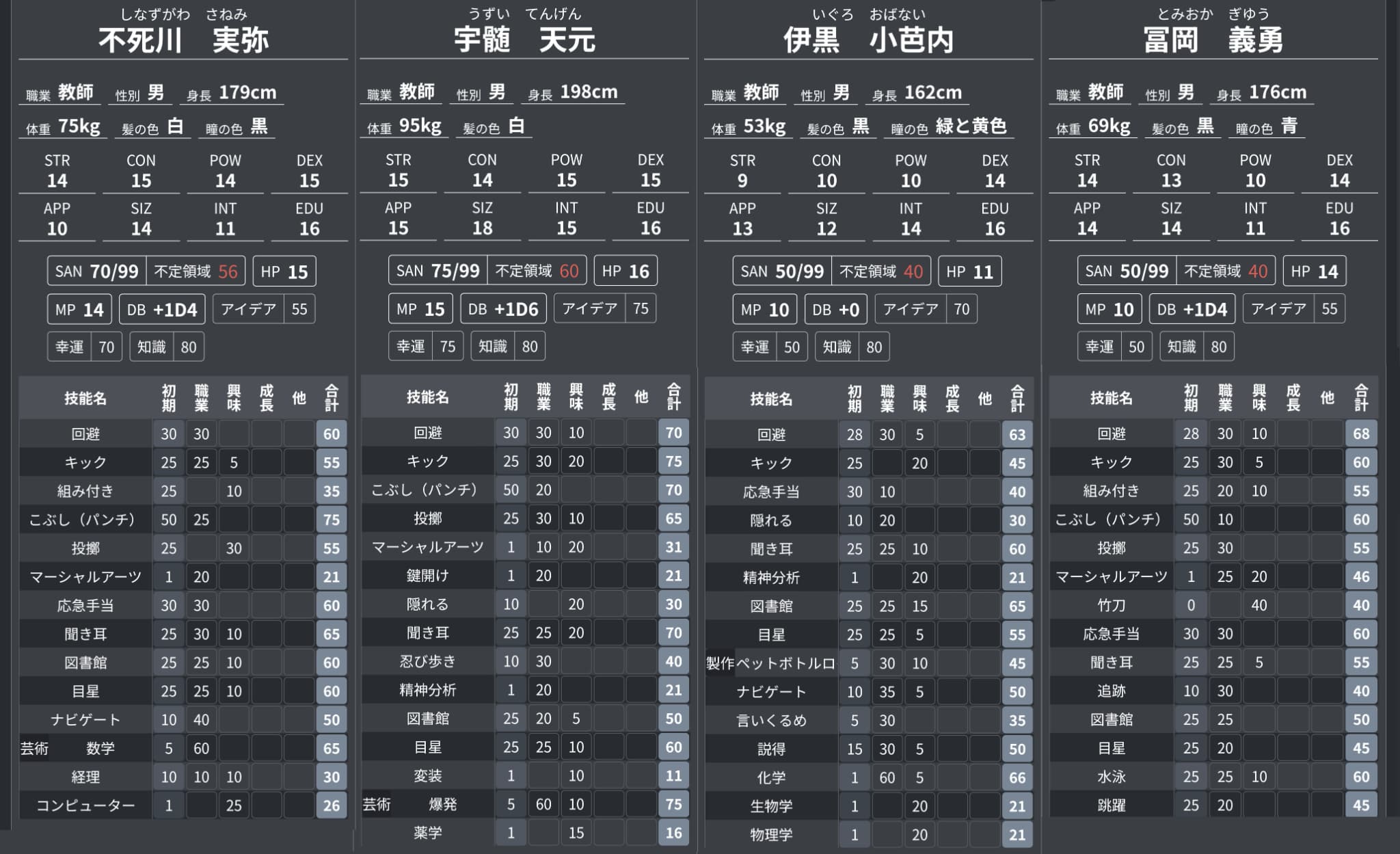Click the 水泳 skill name
Image resolution: width=1400 pixels, height=854 pixels.
point(1111,777)
